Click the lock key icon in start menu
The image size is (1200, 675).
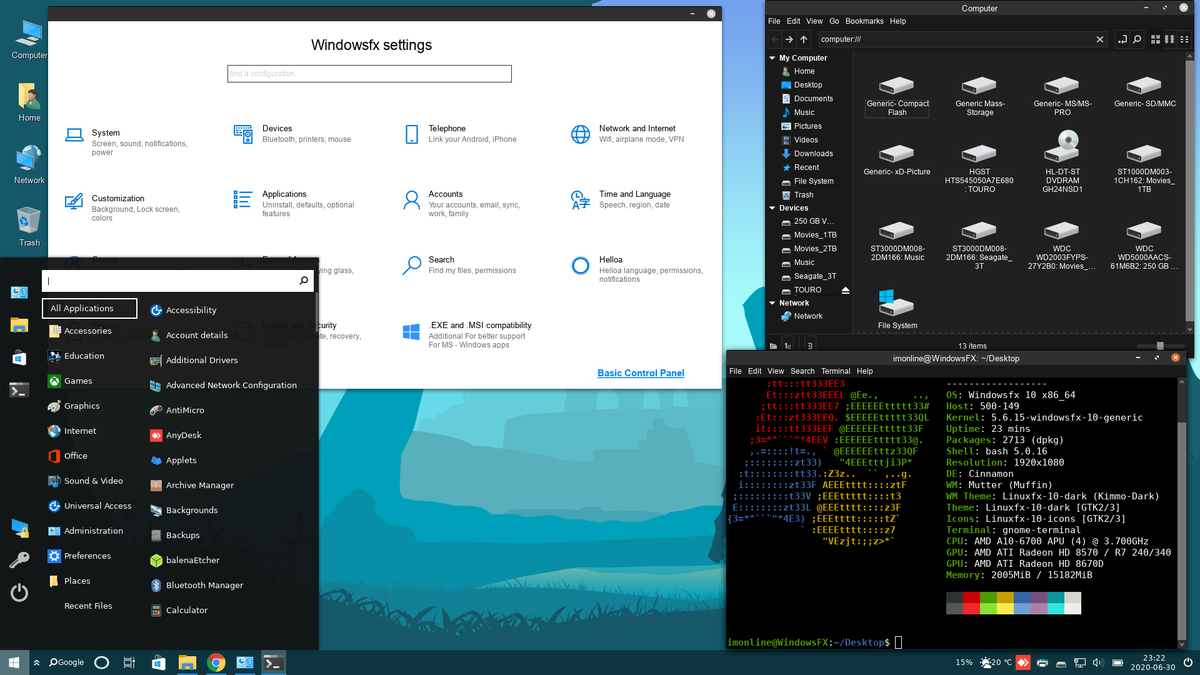pyautogui.click(x=19, y=560)
